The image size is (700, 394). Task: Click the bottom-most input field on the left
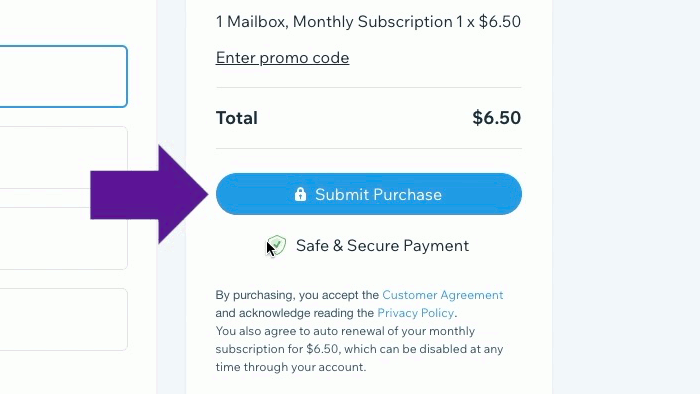63,319
